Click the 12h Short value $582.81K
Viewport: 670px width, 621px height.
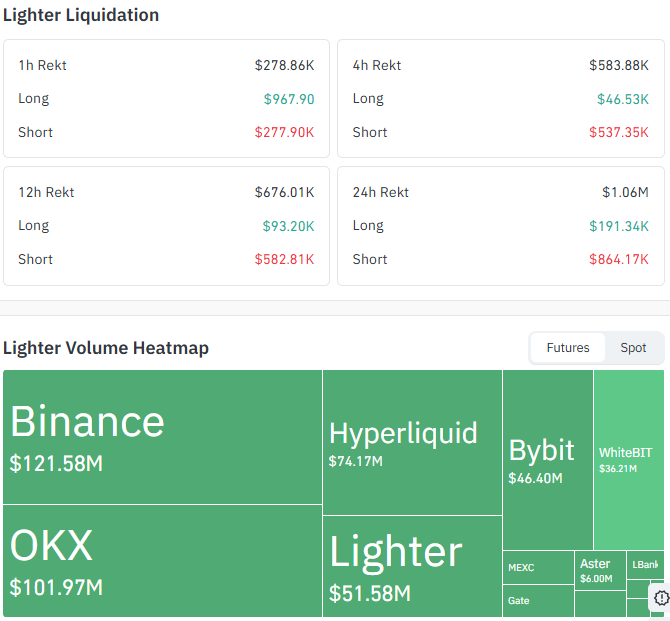(x=284, y=259)
